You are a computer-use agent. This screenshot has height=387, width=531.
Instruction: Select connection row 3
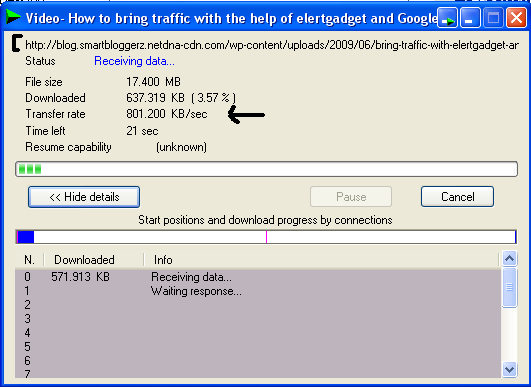click(258, 319)
